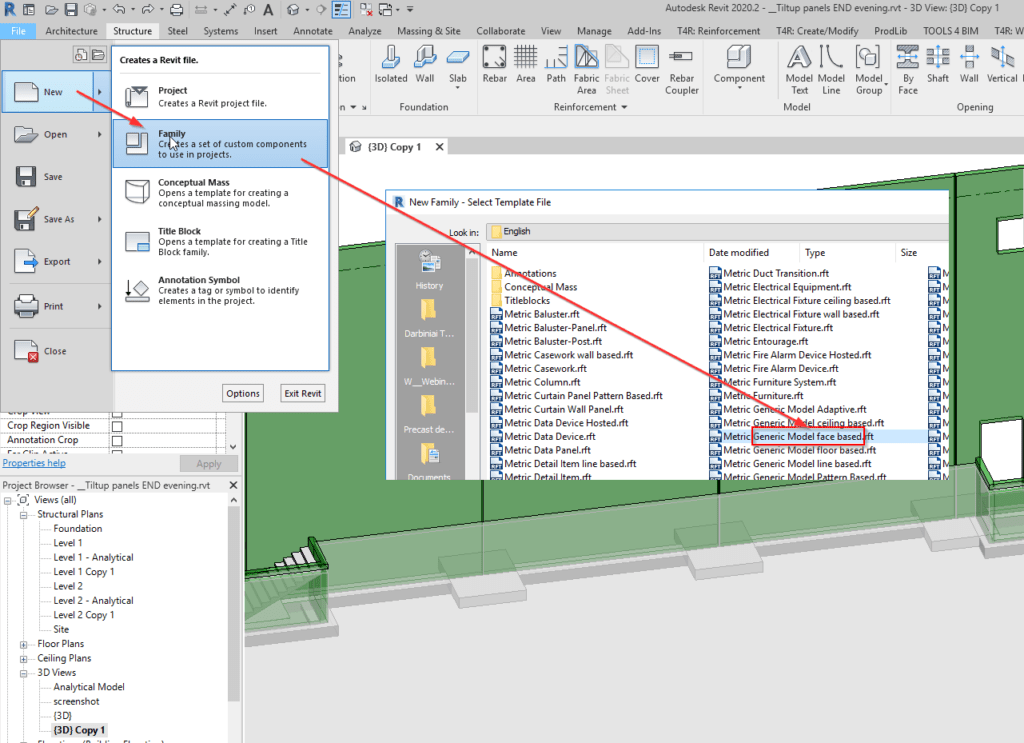Choose Title Block under New options
The image size is (1024, 743).
220,242
